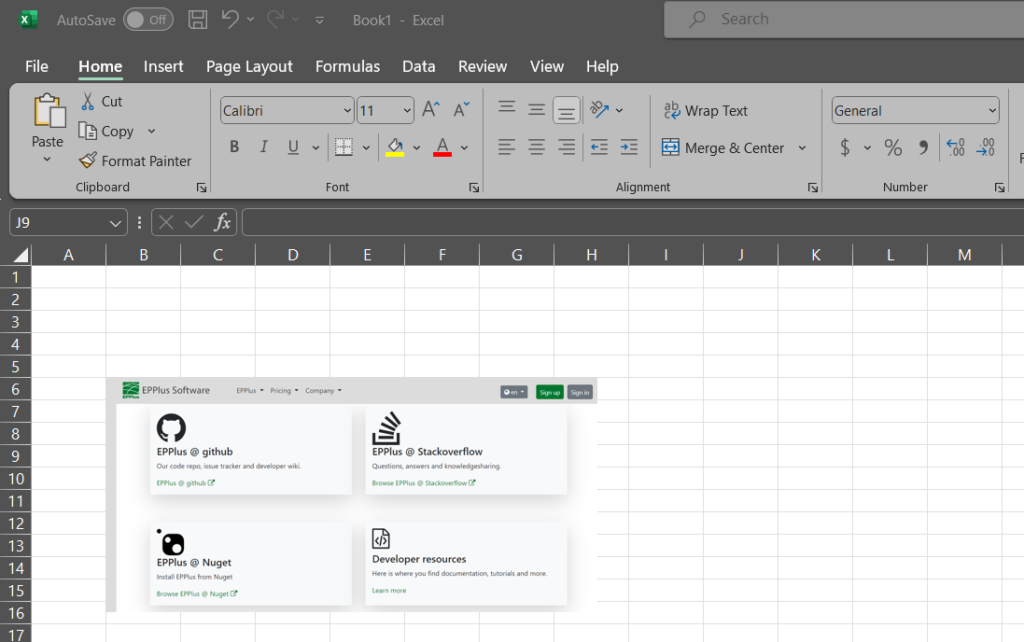Select row 3 header
This screenshot has height=642, width=1024.
(15, 322)
